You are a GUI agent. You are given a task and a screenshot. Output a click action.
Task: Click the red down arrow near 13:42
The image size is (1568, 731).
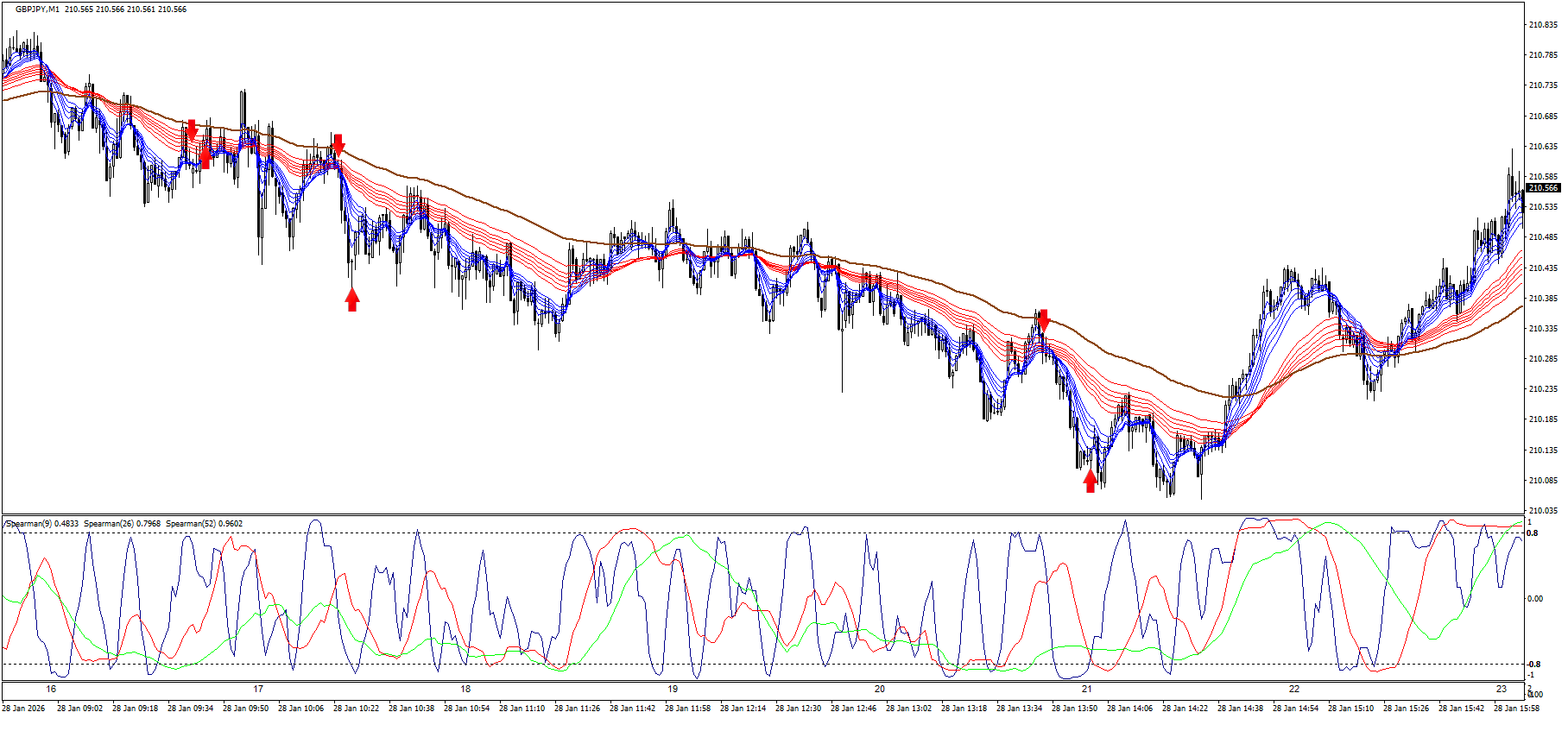coord(1043,319)
